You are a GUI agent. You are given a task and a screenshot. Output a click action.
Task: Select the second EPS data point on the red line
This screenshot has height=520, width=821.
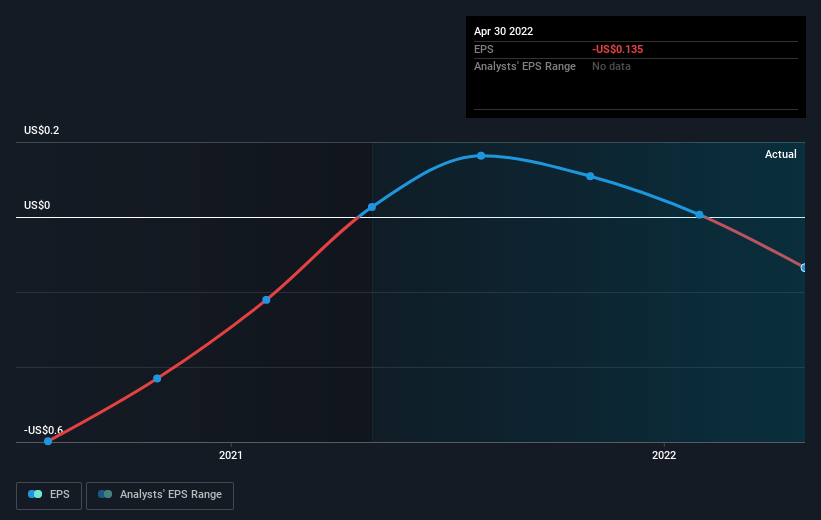(x=157, y=378)
